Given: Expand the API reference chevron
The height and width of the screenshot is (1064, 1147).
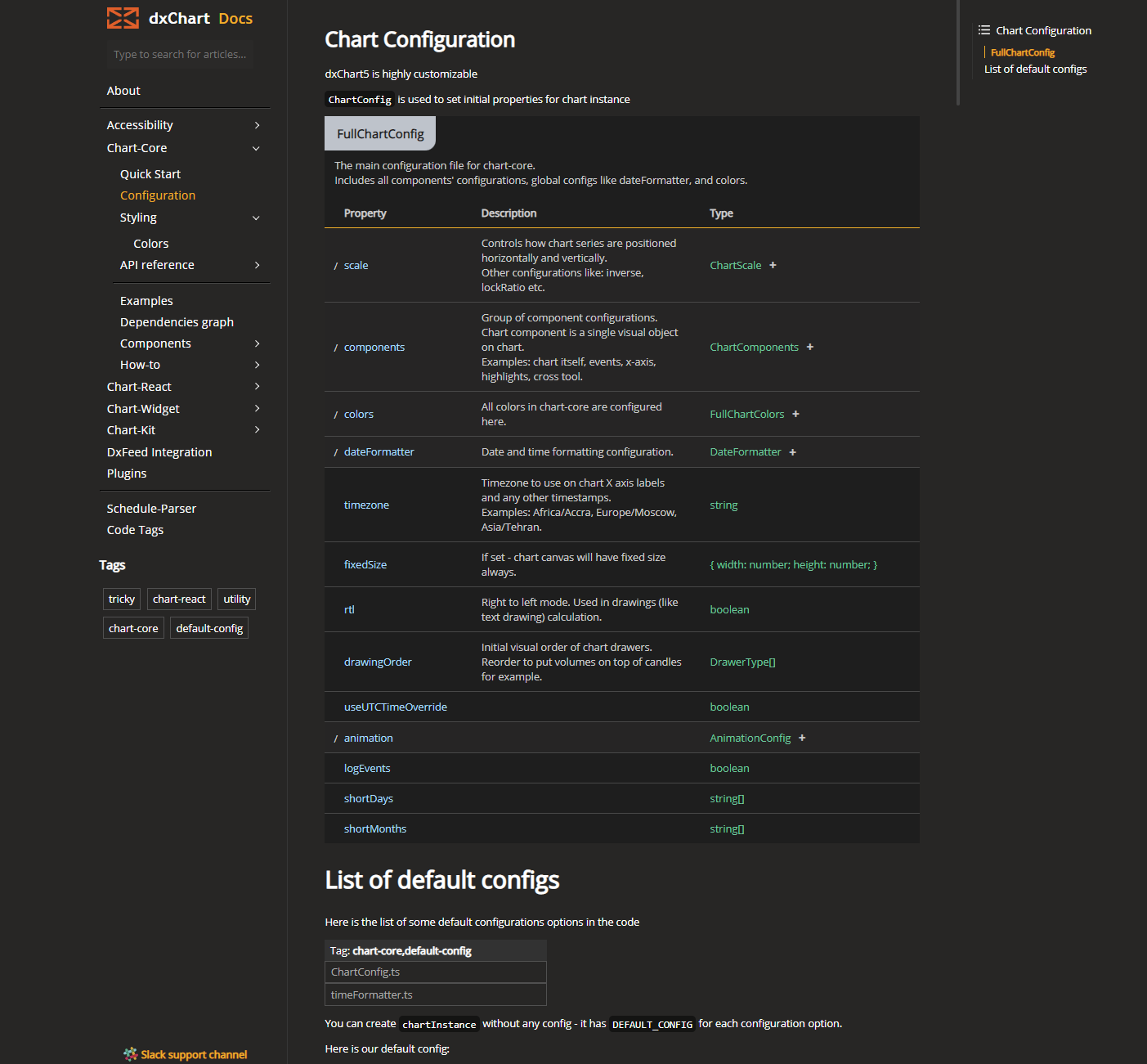Looking at the screenshot, I should coord(257,265).
